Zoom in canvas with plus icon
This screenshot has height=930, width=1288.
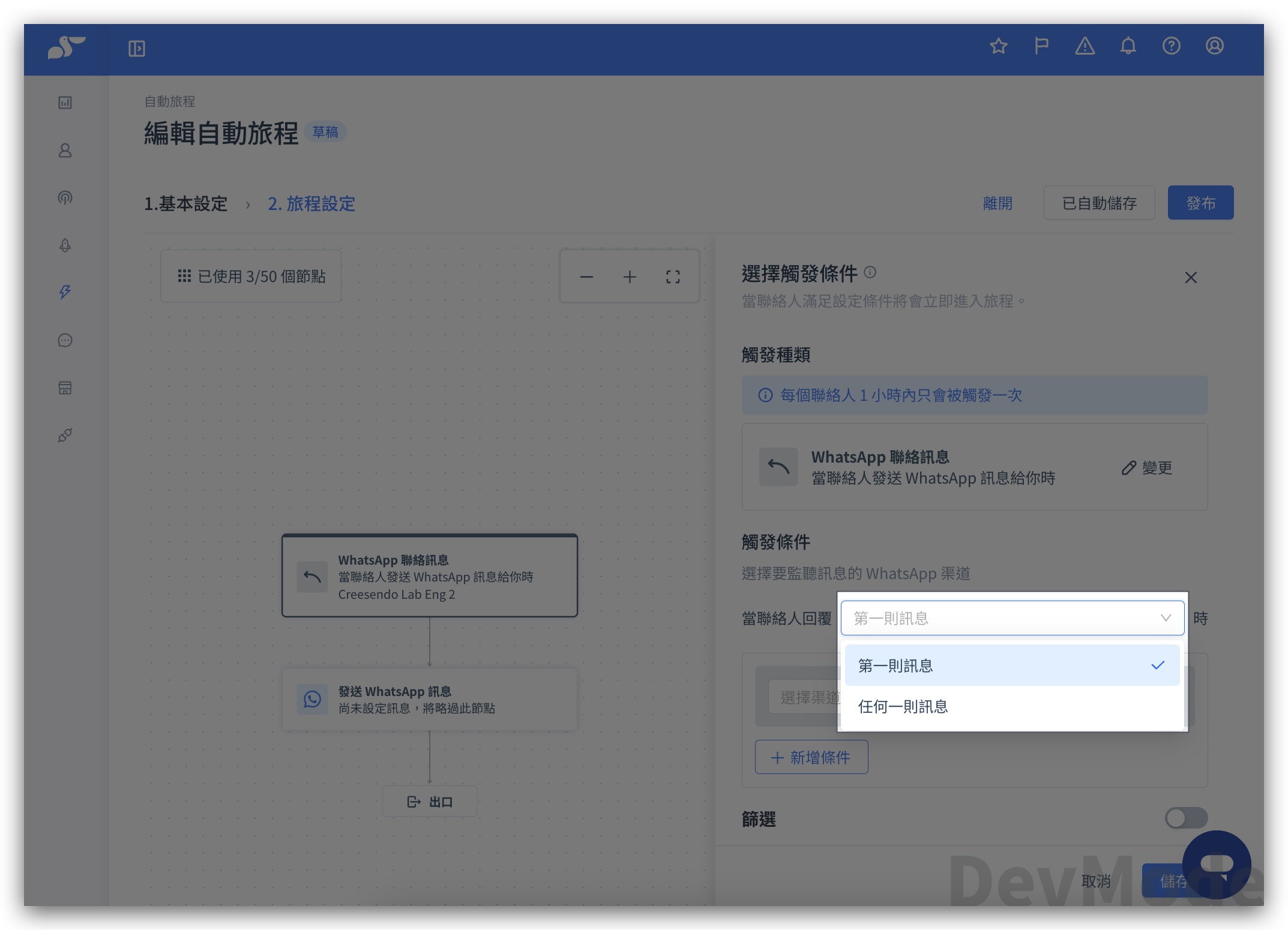tap(630, 277)
